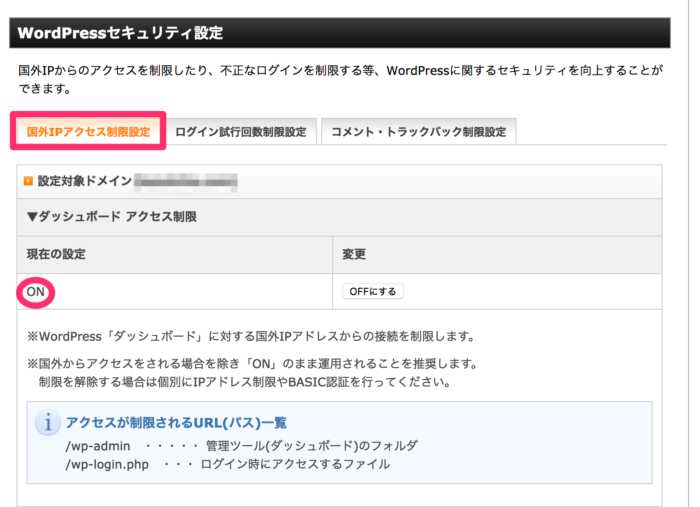Image resolution: width=700 pixels, height=507 pixels.
Task: Switch to ログイン試行回数制限設定 tab
Action: tap(241, 132)
